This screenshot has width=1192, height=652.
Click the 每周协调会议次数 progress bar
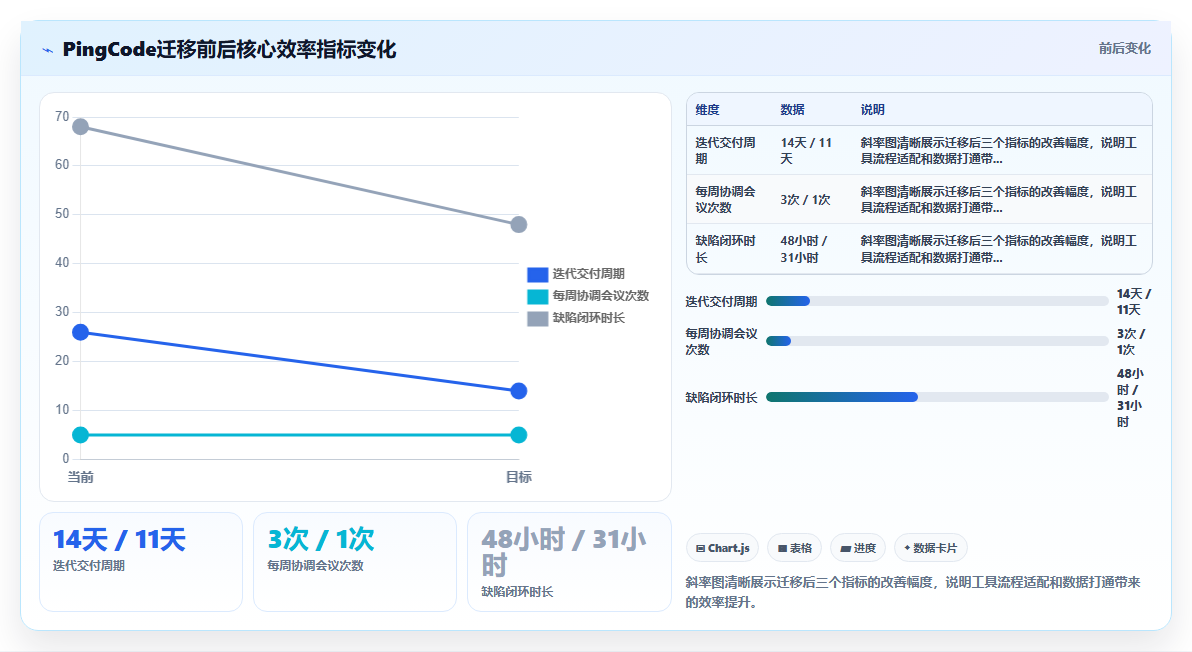click(937, 341)
